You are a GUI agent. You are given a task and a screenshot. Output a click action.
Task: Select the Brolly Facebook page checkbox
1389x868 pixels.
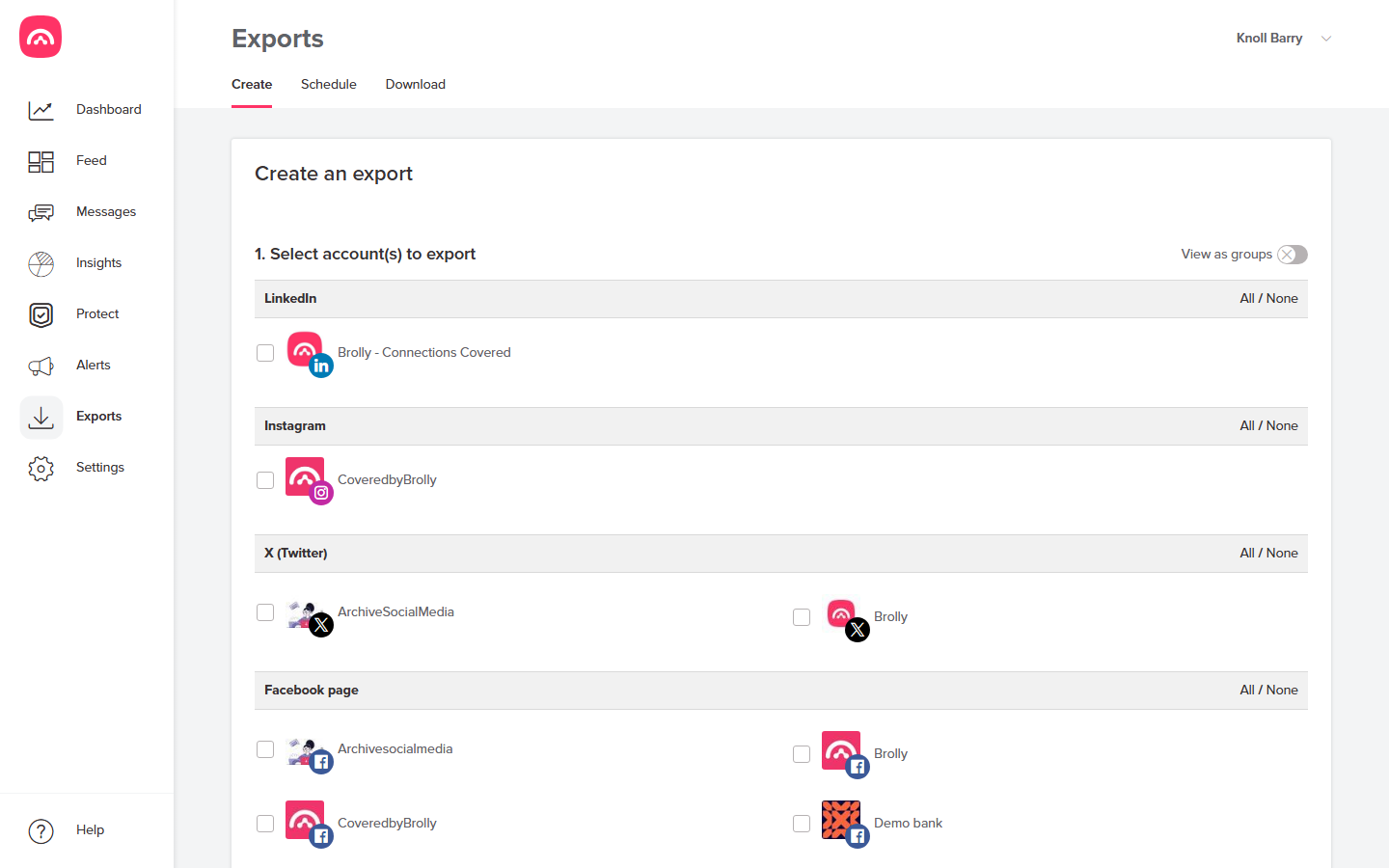[x=802, y=754]
